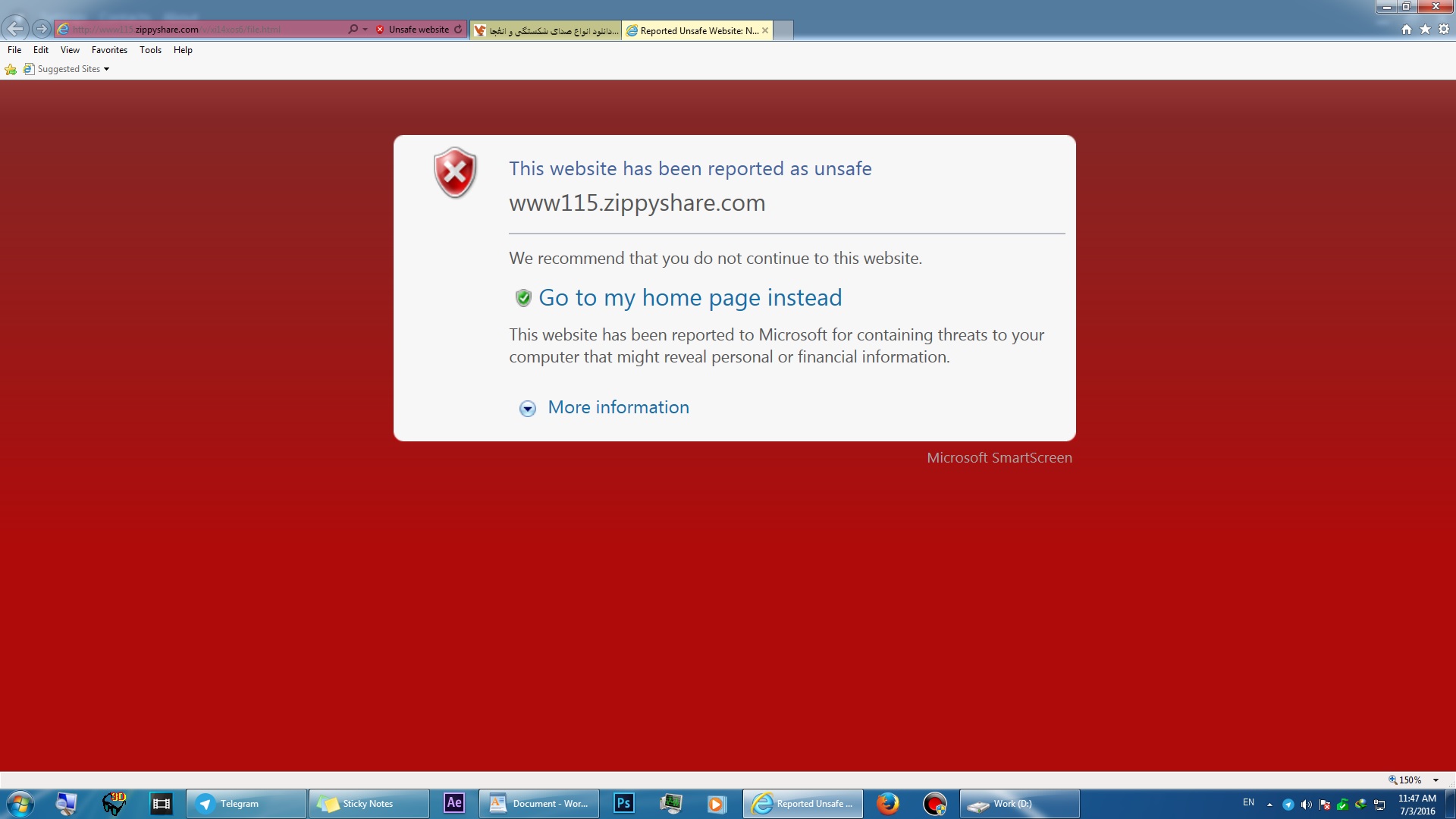Click the Unsafe website security badge
The image size is (1456, 819).
pos(413,30)
